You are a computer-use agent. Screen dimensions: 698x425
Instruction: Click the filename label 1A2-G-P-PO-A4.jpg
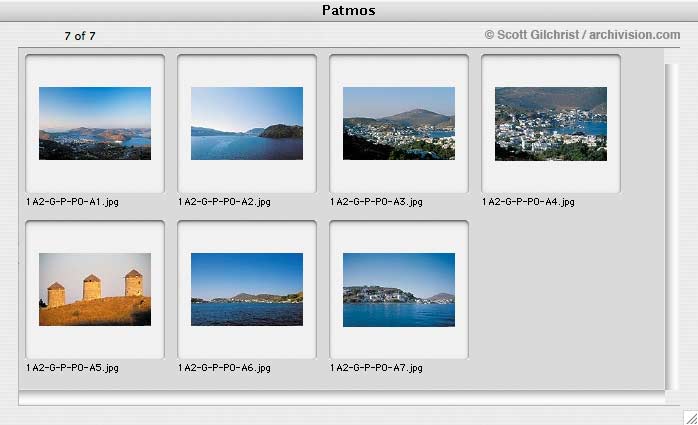point(528,202)
